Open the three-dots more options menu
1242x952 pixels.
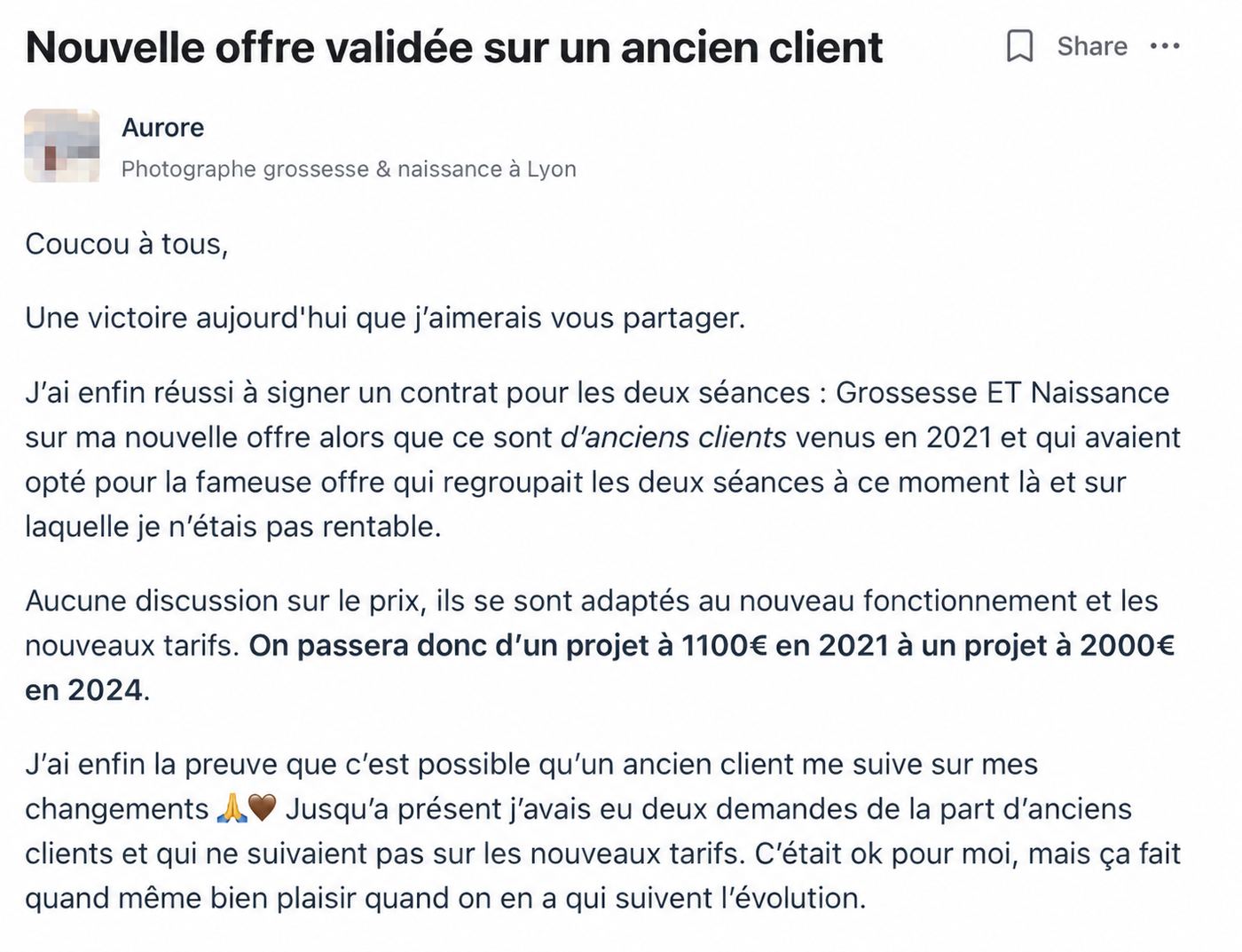(x=1165, y=46)
